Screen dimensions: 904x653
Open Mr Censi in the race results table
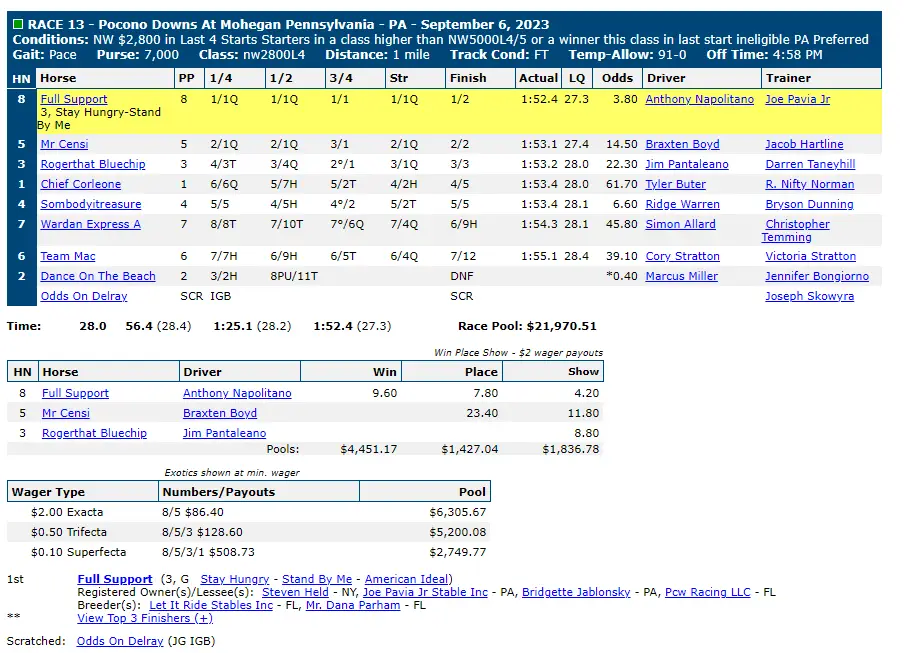click(64, 144)
